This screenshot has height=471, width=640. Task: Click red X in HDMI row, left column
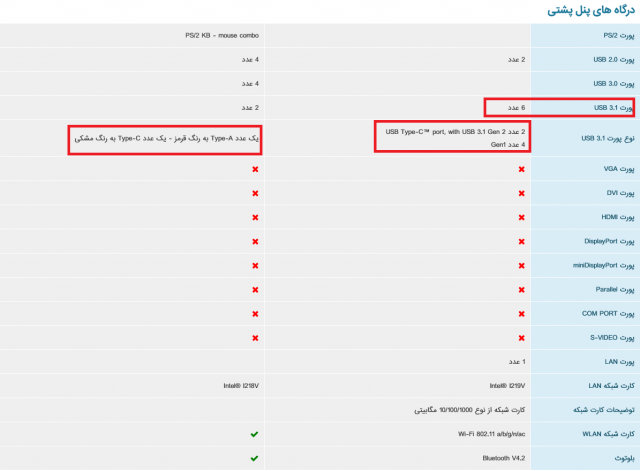click(x=255, y=217)
